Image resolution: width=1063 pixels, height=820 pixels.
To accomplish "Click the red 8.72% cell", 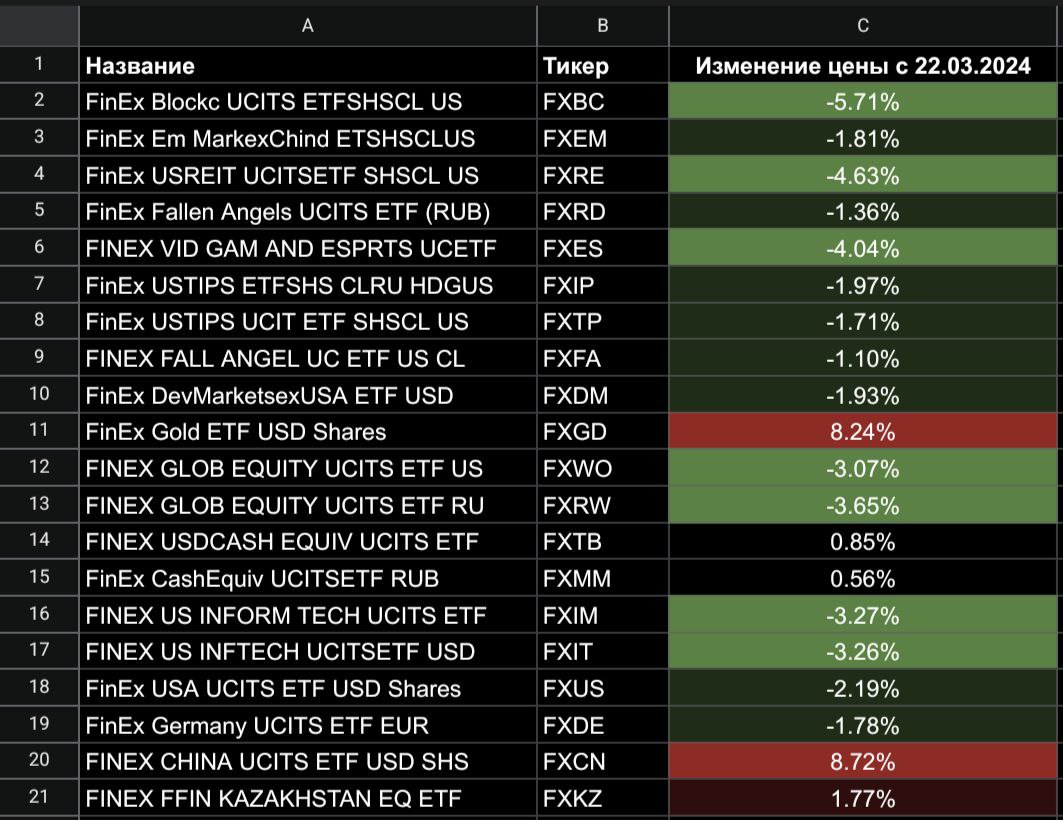I will coord(863,762).
